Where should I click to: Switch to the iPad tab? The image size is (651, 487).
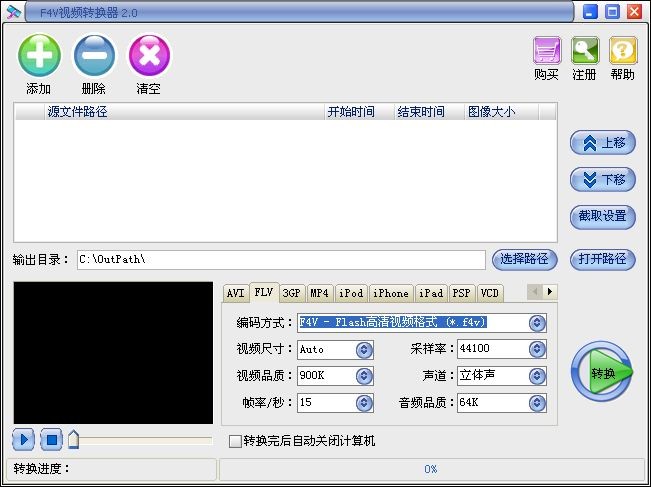[x=431, y=293]
